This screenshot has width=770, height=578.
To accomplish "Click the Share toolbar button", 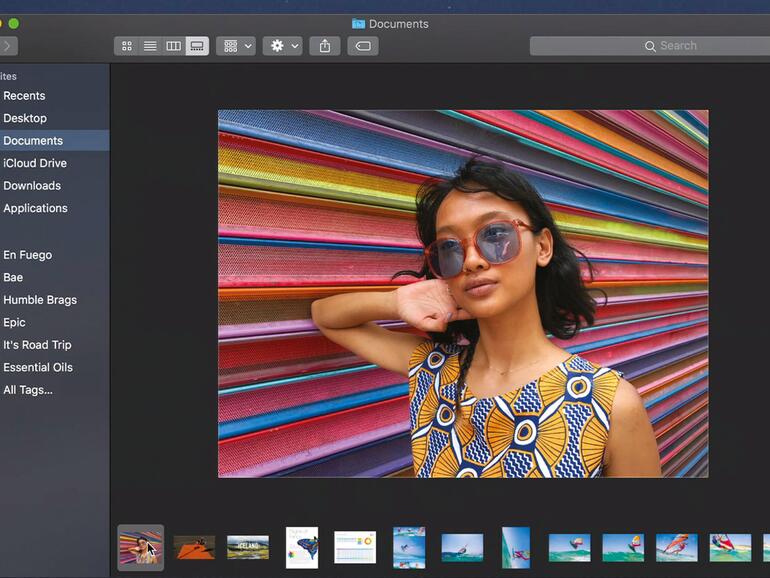I will point(325,46).
